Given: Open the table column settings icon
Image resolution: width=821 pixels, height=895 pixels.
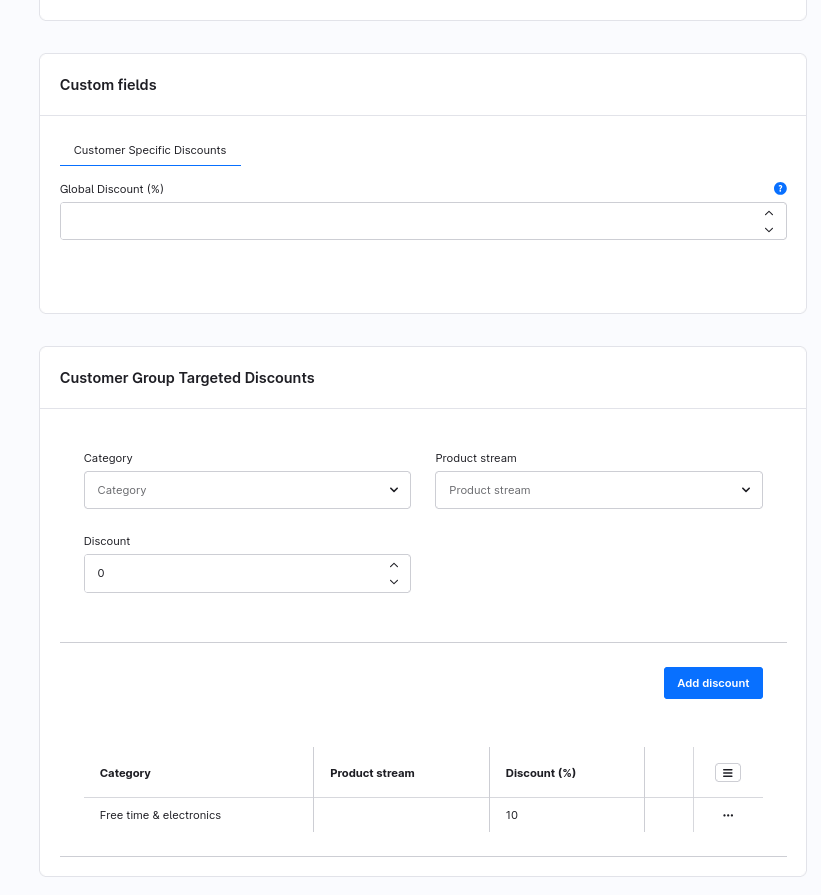Looking at the screenshot, I should pos(727,772).
